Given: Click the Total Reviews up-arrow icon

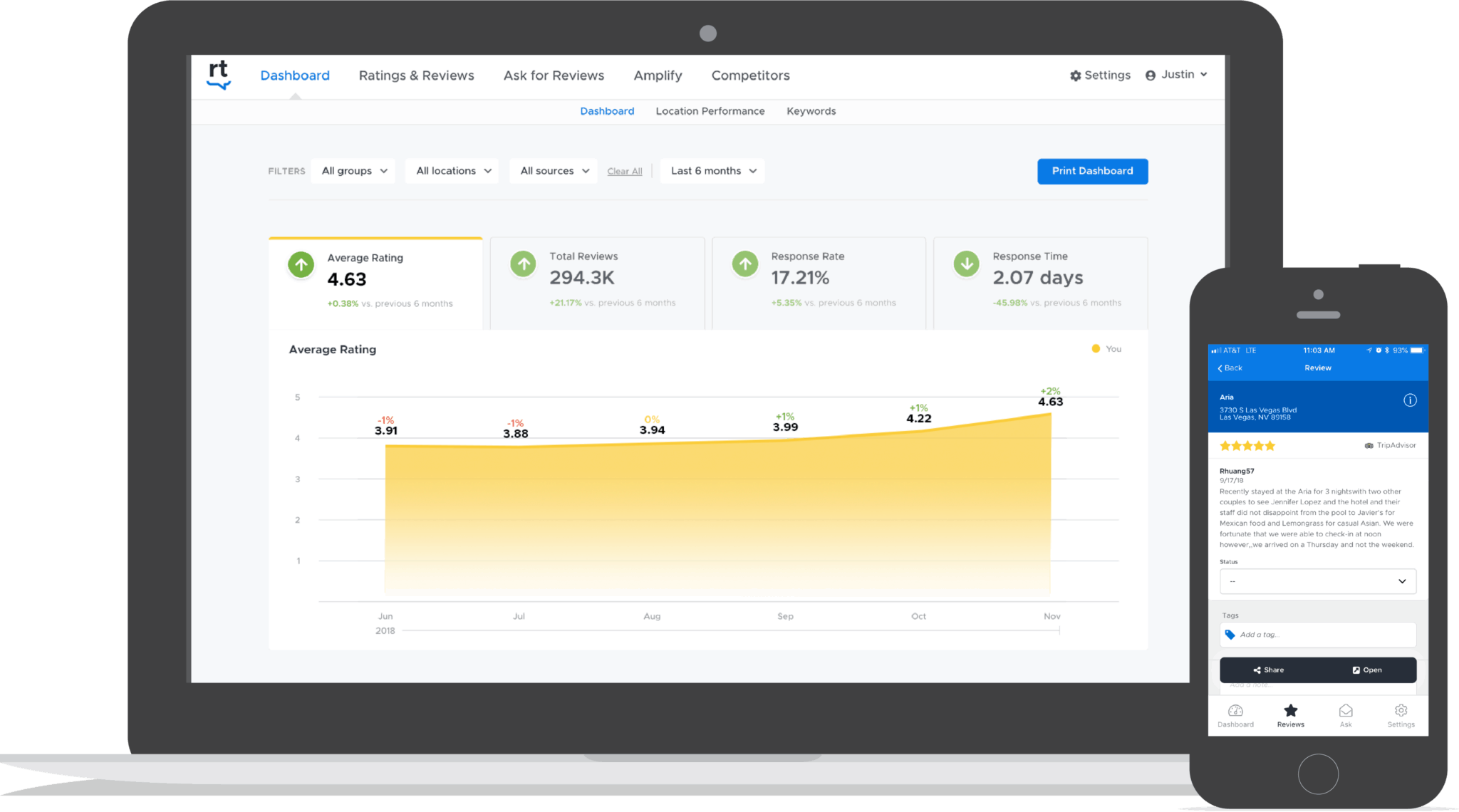Looking at the screenshot, I should coord(524,264).
